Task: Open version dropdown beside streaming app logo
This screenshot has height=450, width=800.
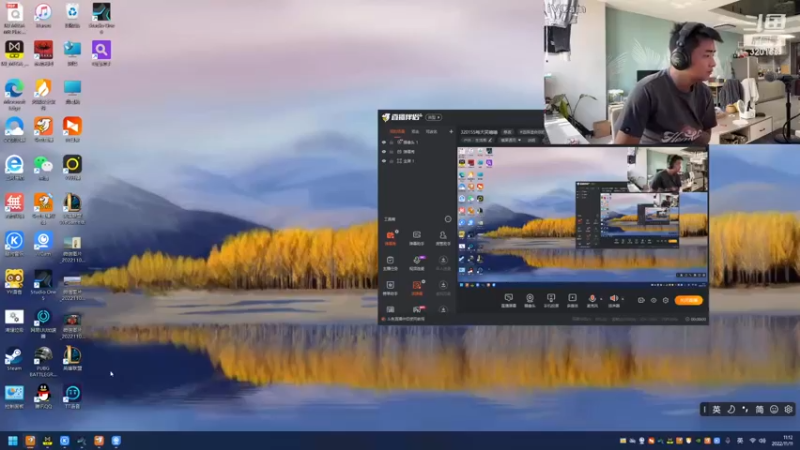Action: pos(434,117)
